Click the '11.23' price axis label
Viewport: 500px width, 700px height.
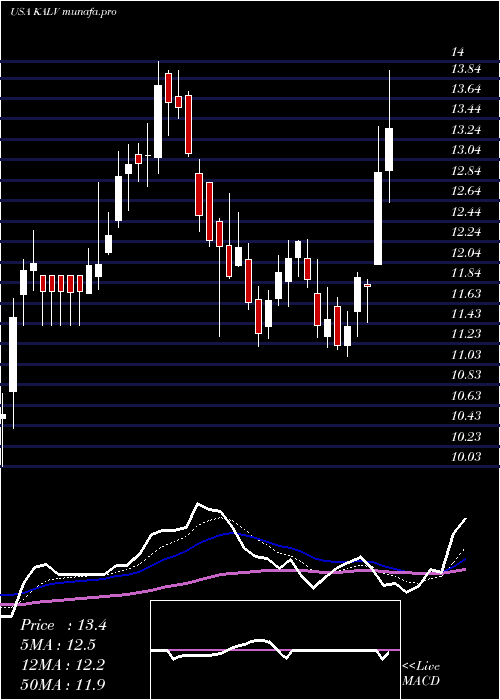tap(466, 334)
